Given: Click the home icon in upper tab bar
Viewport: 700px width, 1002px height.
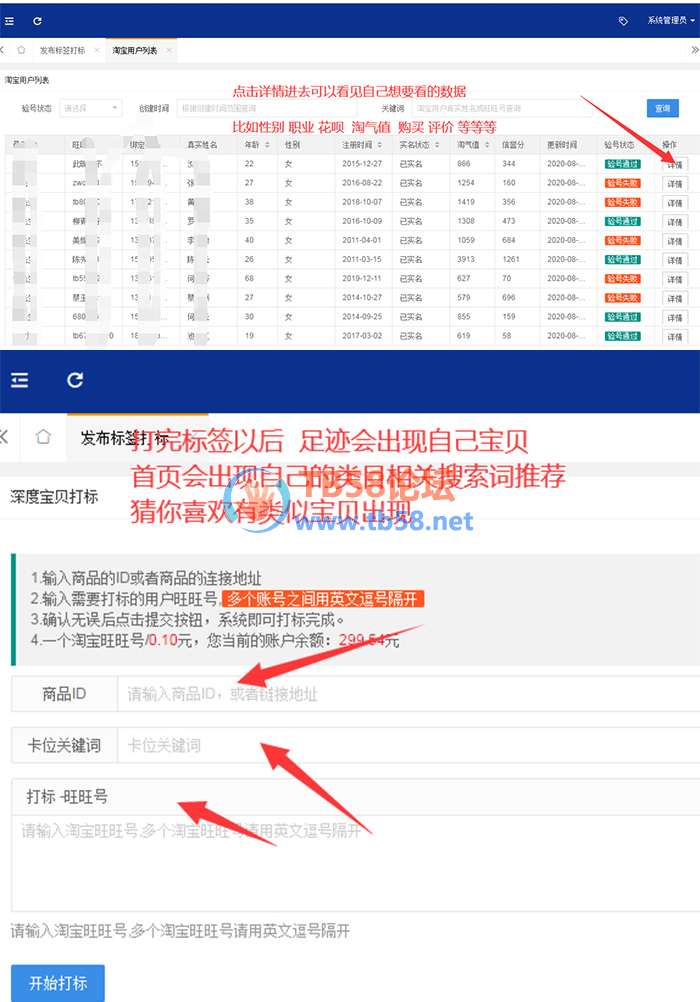Looking at the screenshot, I should 21,49.
